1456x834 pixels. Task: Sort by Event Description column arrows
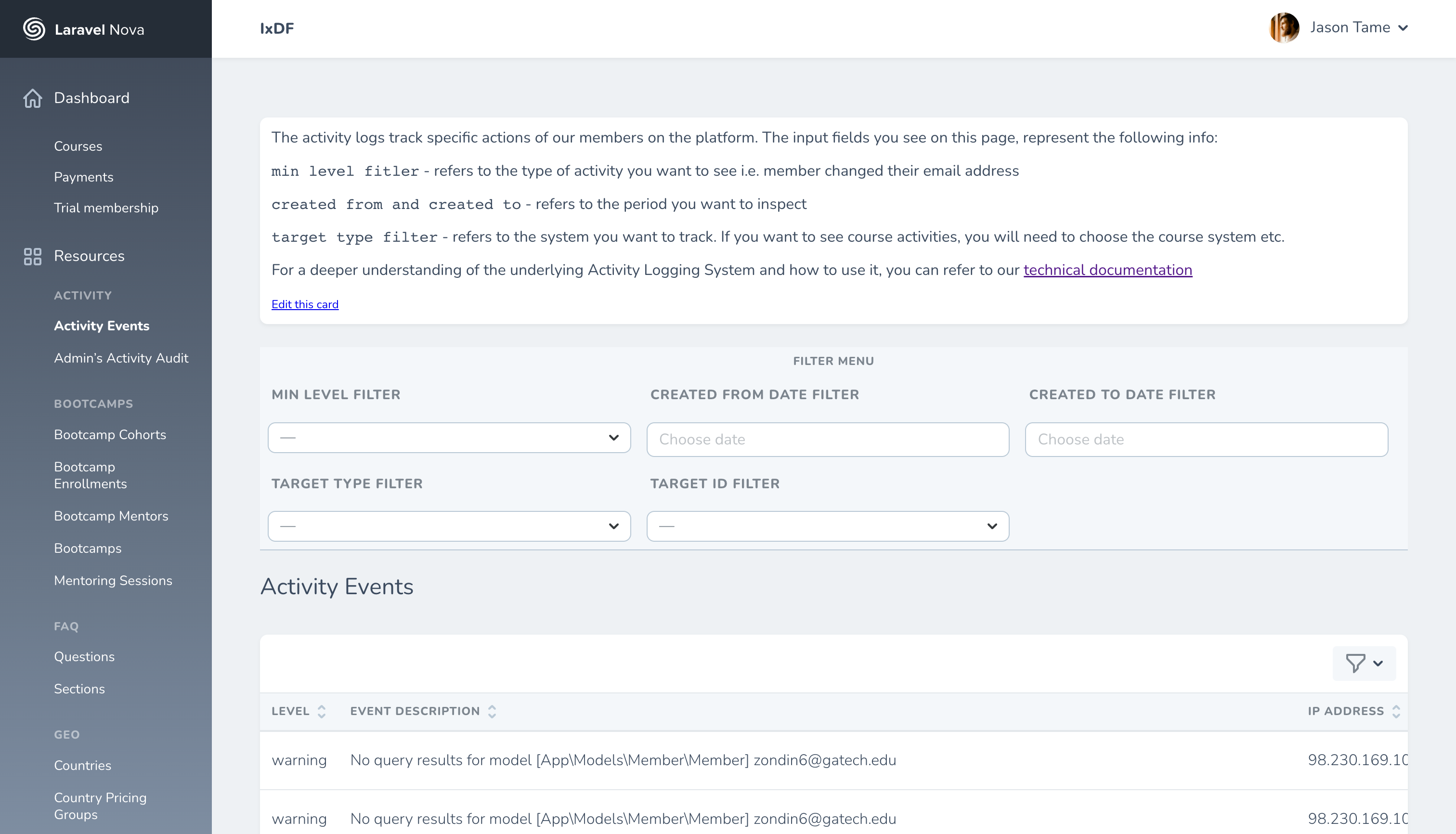(x=492, y=711)
